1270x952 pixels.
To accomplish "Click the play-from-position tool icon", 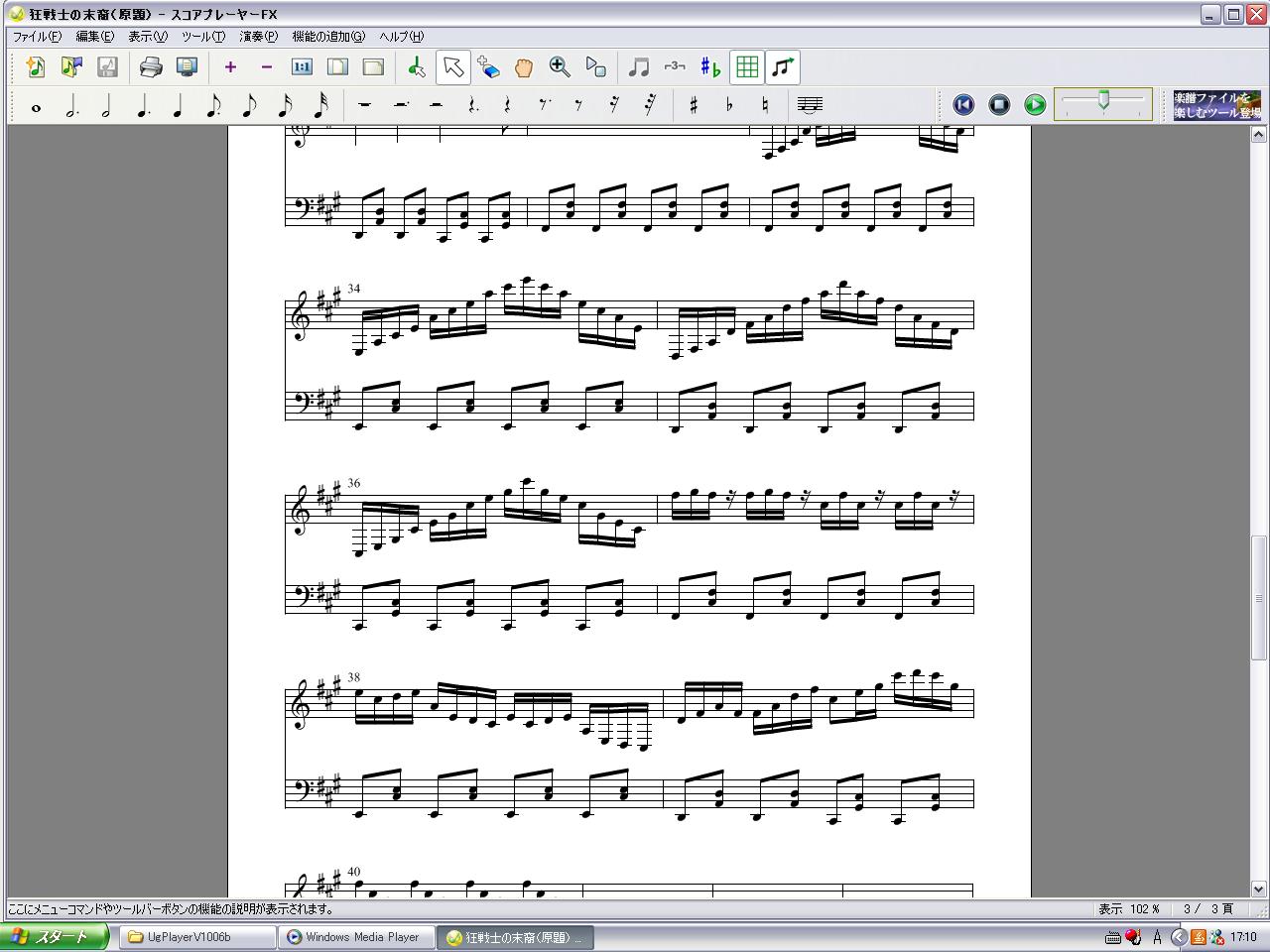I will click(595, 67).
